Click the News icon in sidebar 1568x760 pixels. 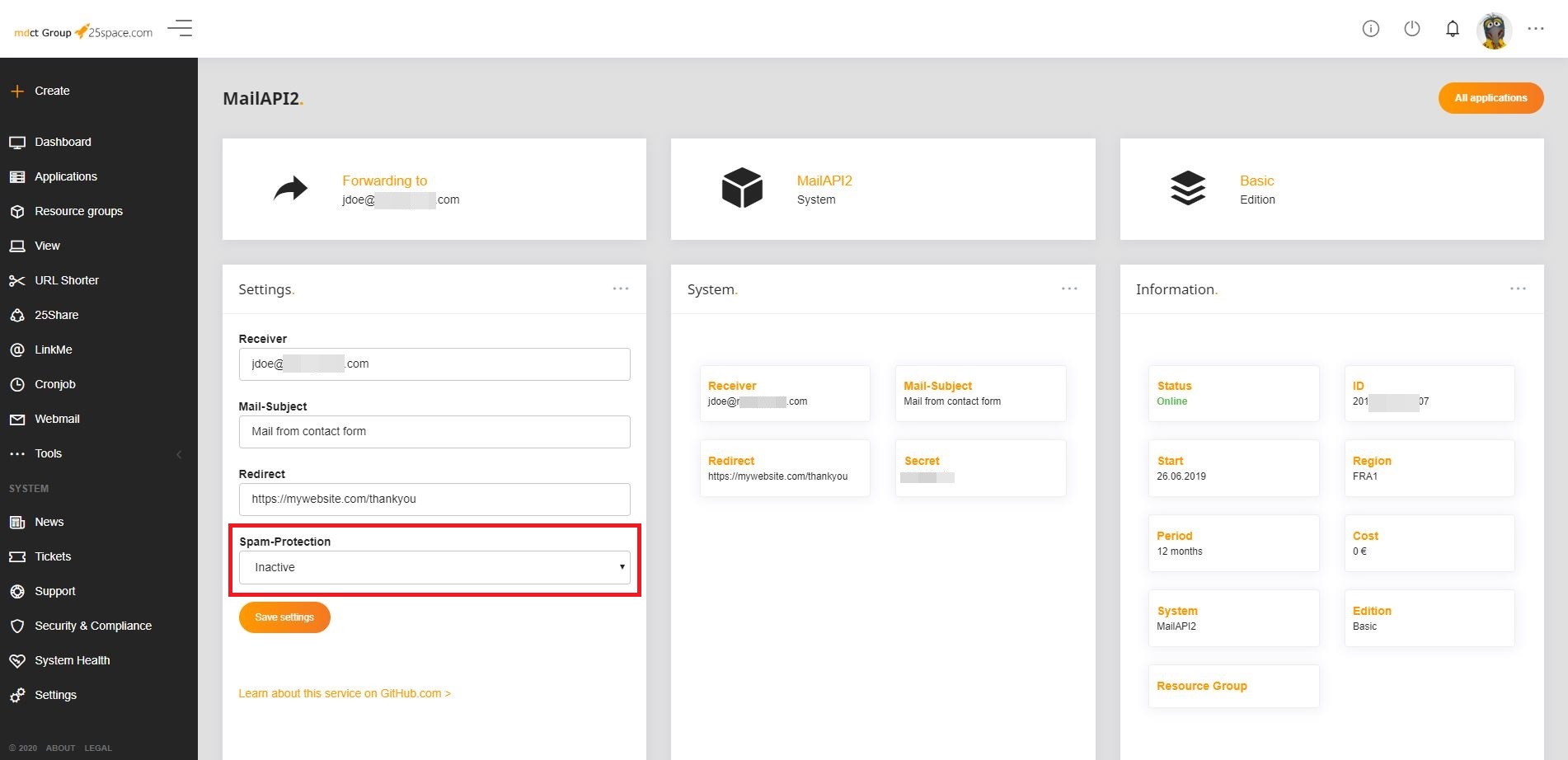click(x=17, y=522)
